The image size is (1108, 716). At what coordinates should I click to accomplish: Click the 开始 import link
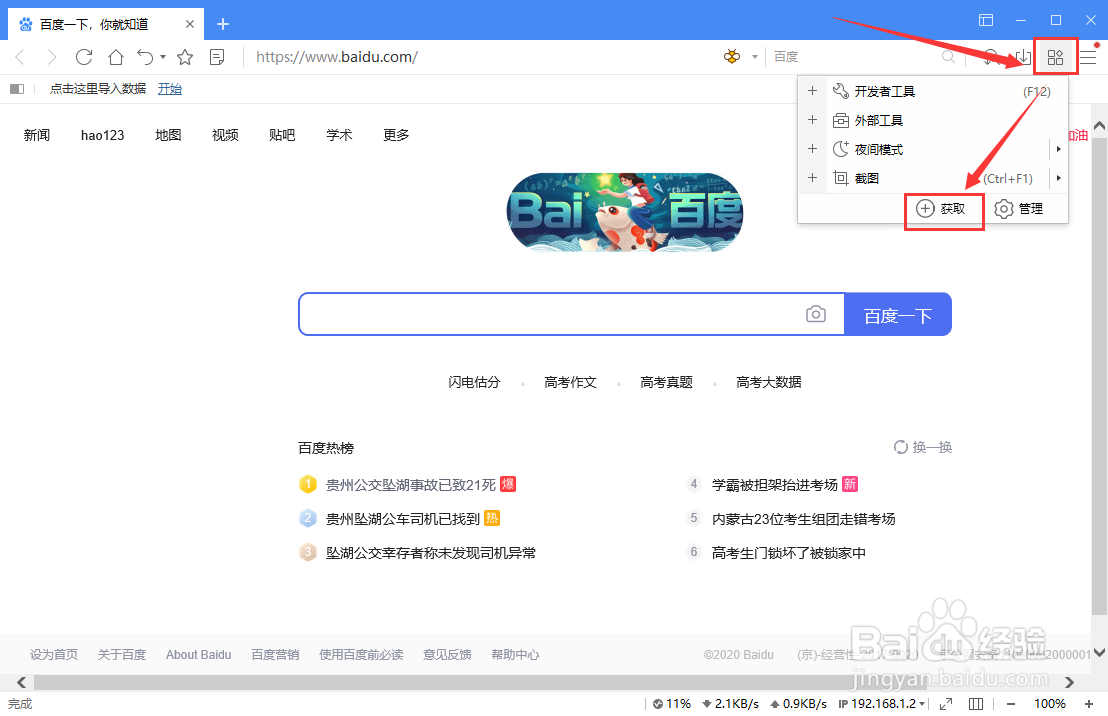(170, 88)
